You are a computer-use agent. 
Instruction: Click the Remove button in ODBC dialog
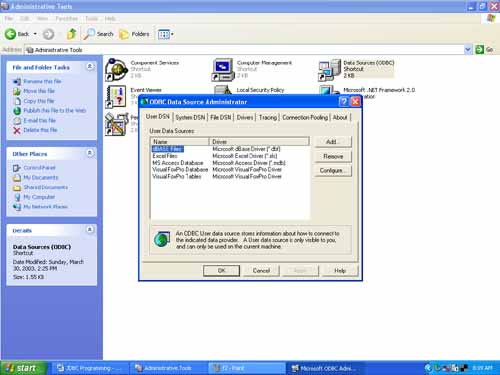tap(333, 156)
